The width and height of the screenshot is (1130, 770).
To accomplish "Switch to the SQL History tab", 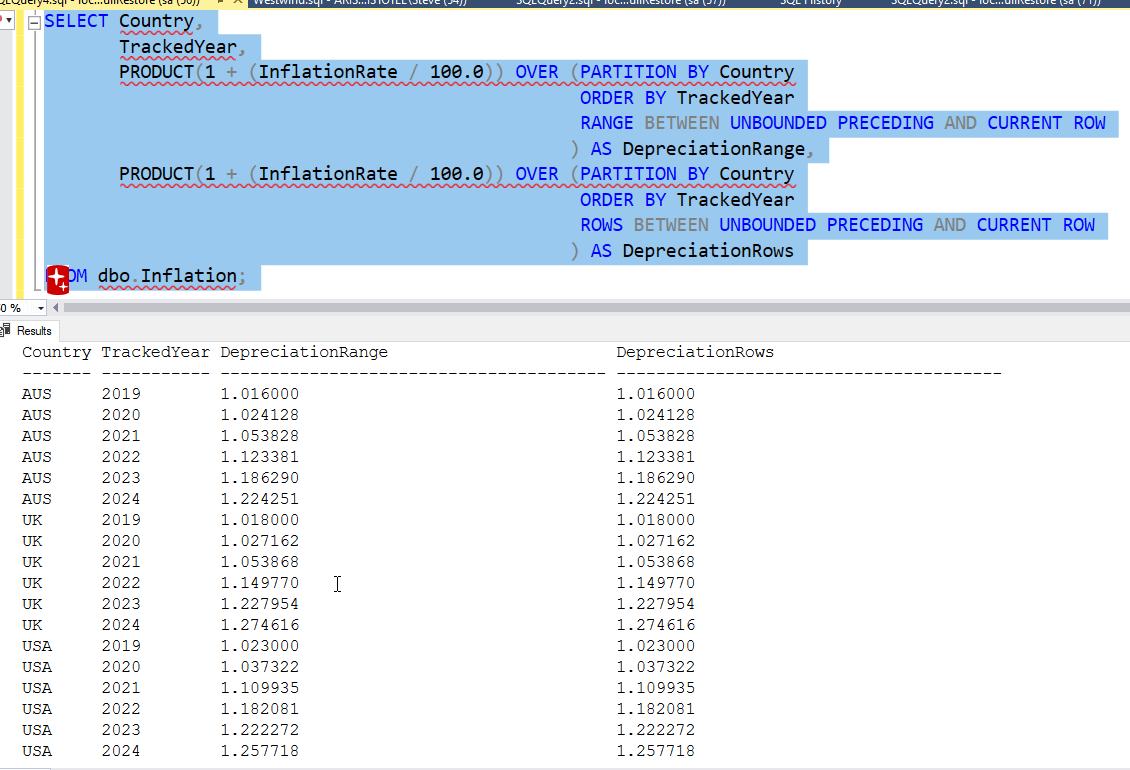I will click(811, 3).
